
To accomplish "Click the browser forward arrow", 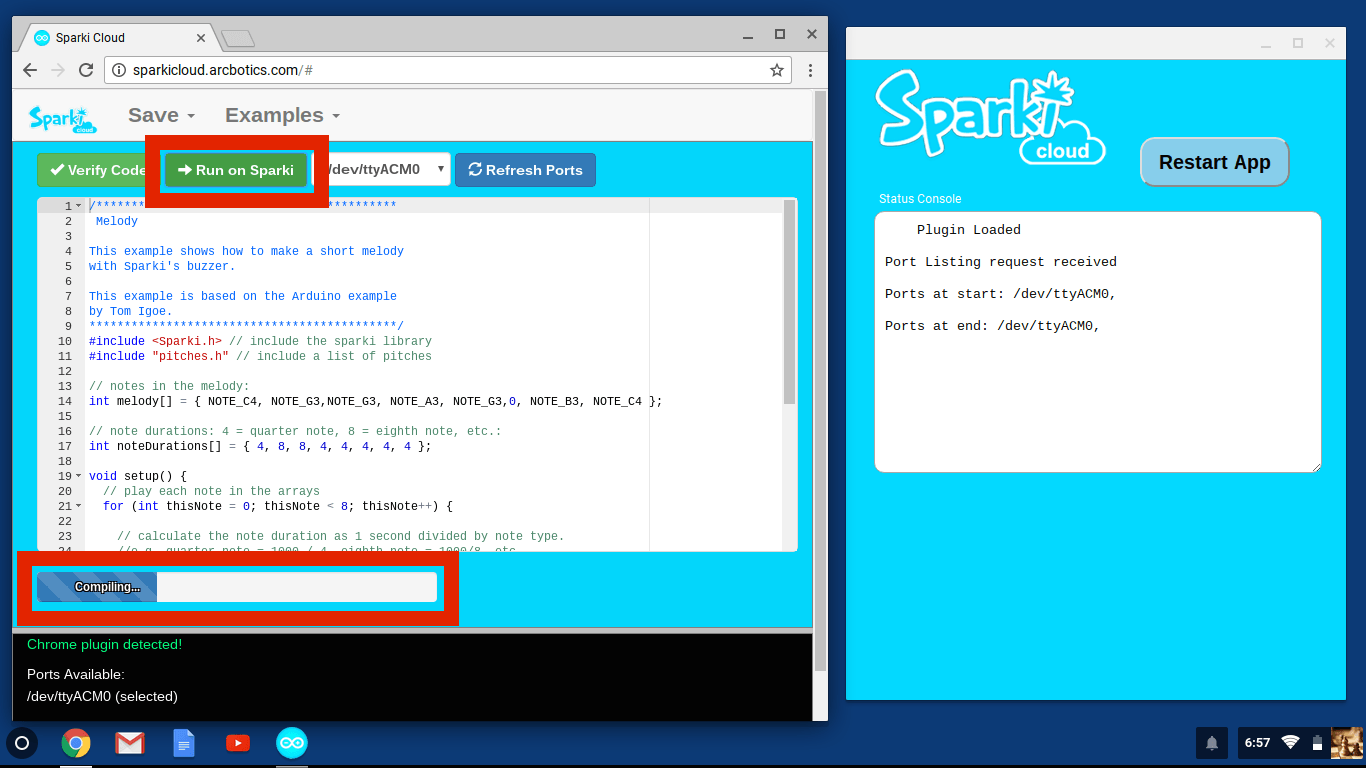I will 58,70.
